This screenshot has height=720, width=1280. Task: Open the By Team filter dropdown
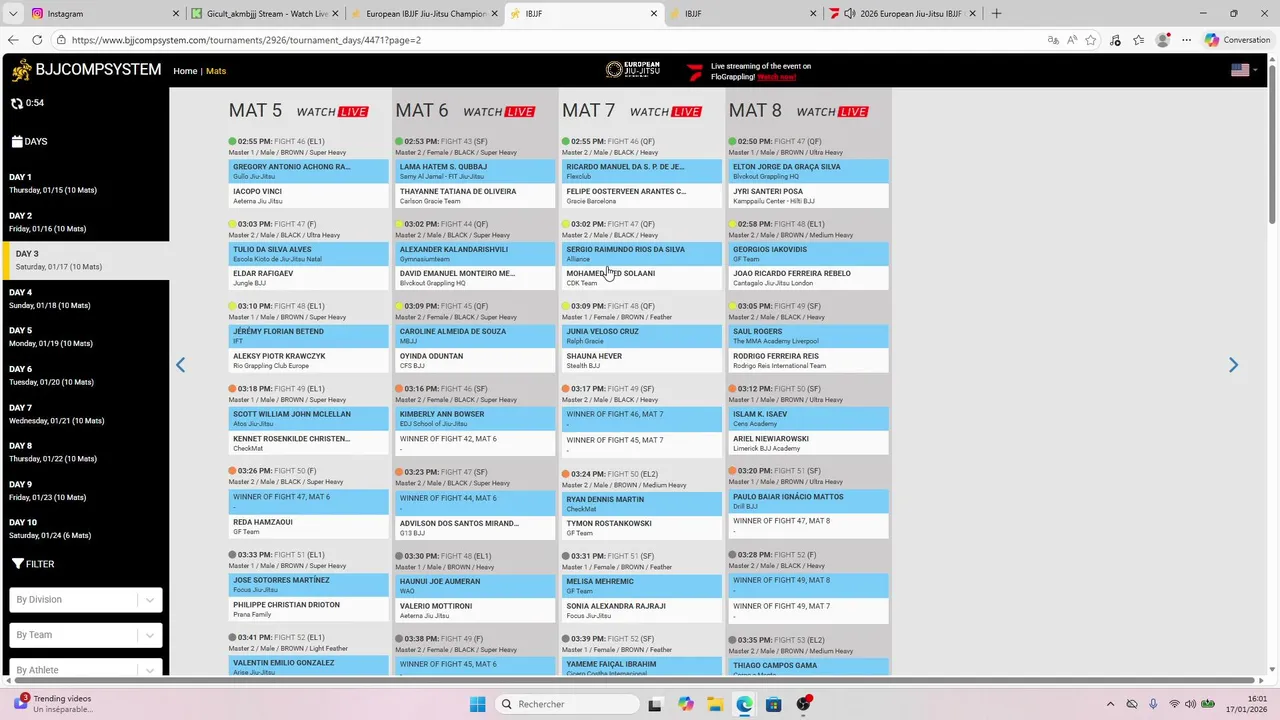pos(86,635)
